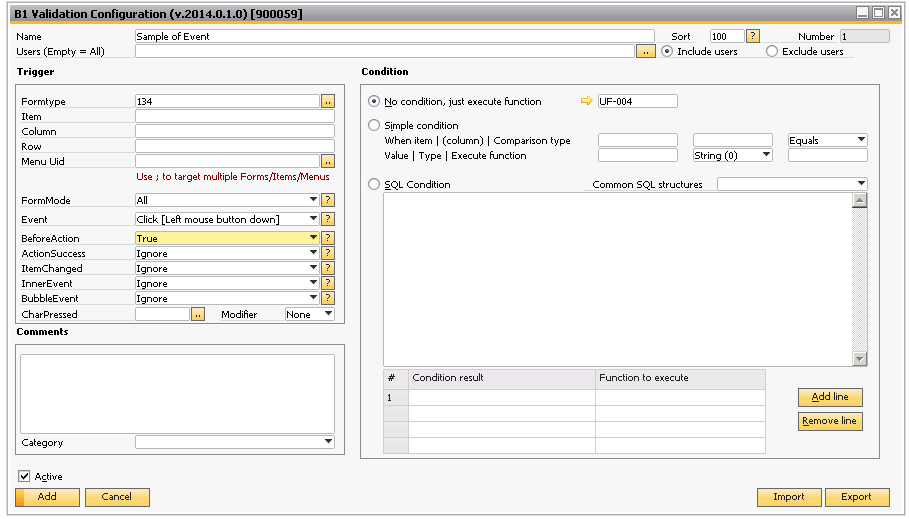909x519 pixels.
Task: Open Common SQL structures dropdown
Action: (x=792, y=184)
